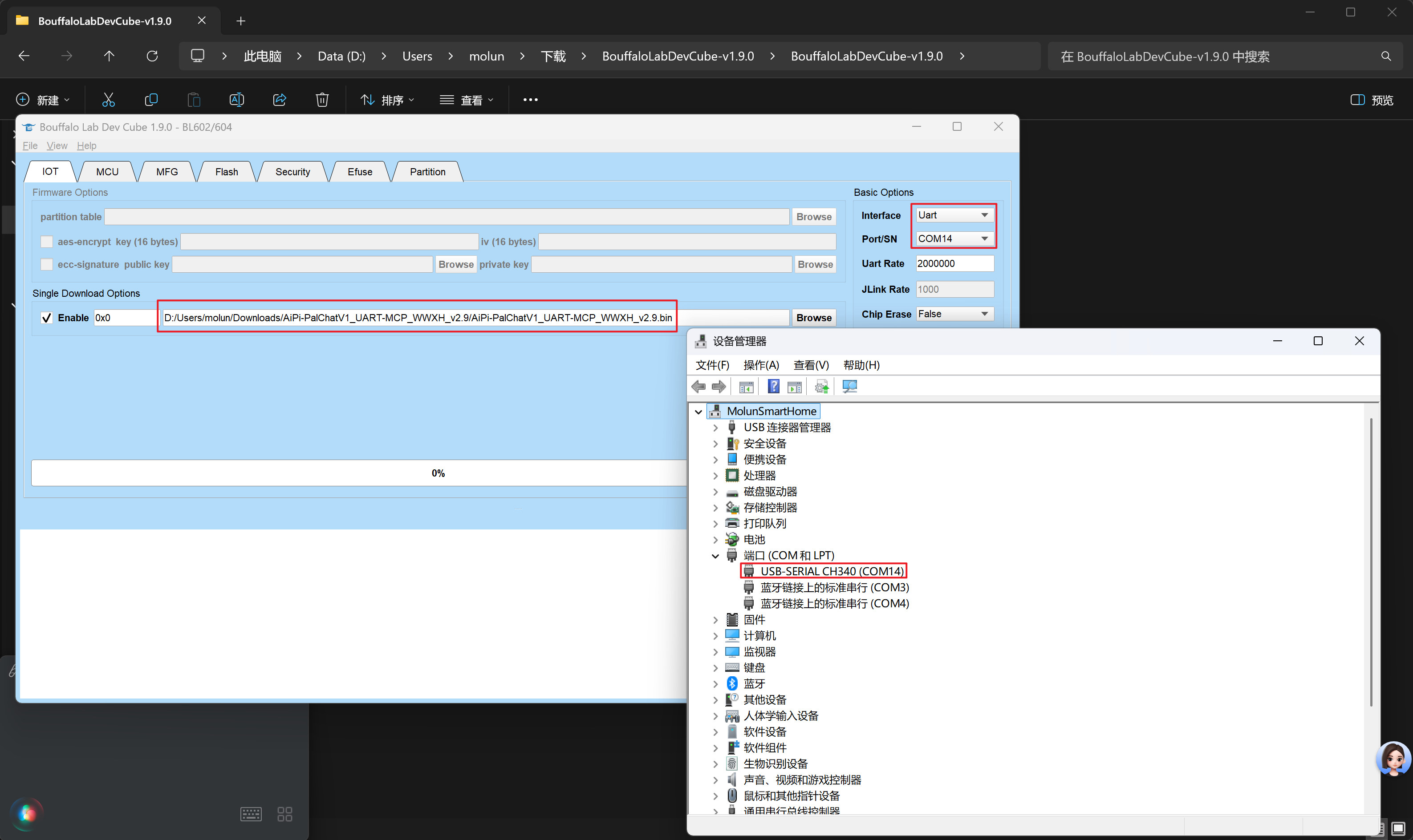Open Device Manager 查看(V) menu

tap(811, 365)
